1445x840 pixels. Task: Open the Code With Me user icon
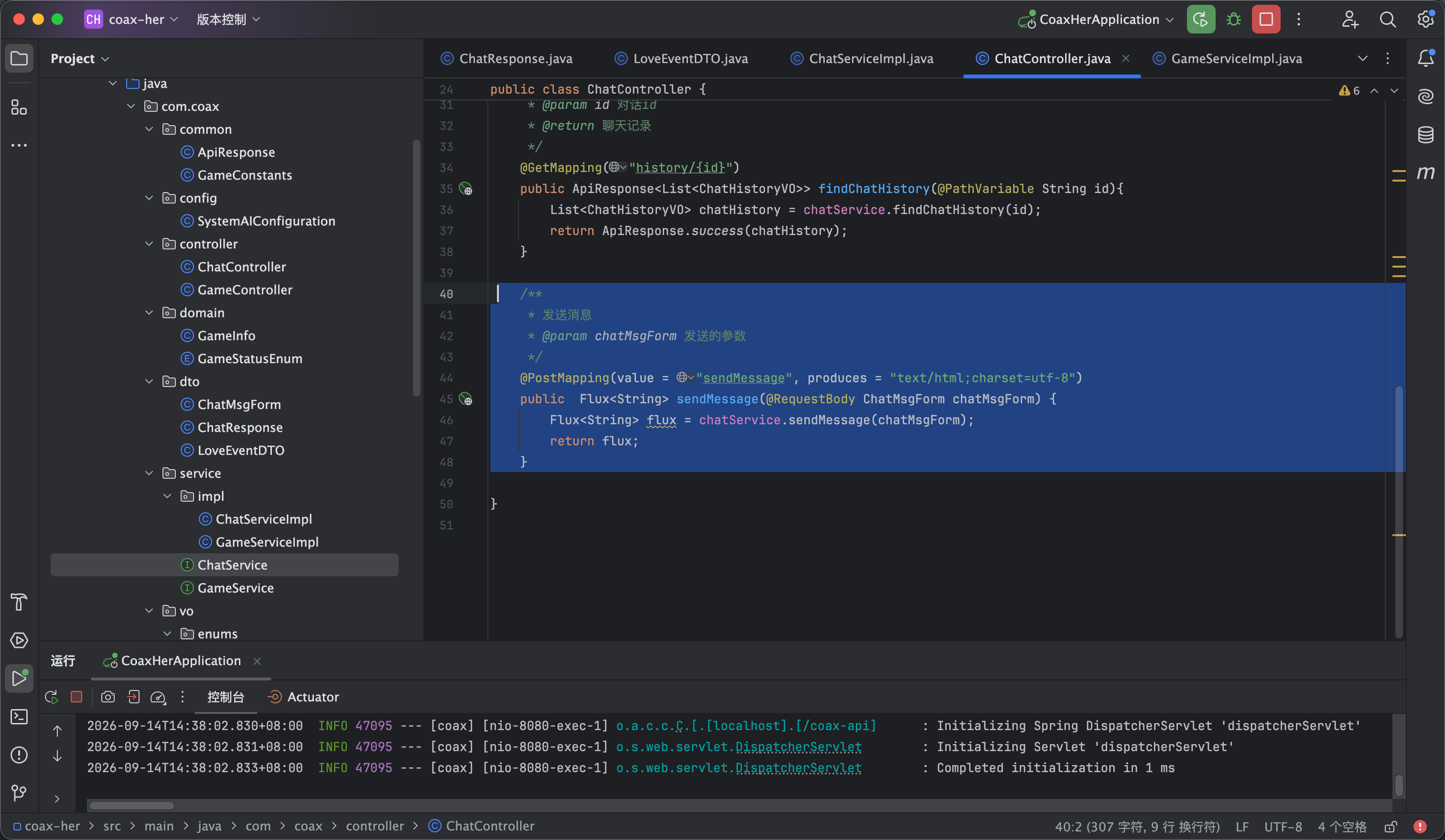(x=1350, y=20)
